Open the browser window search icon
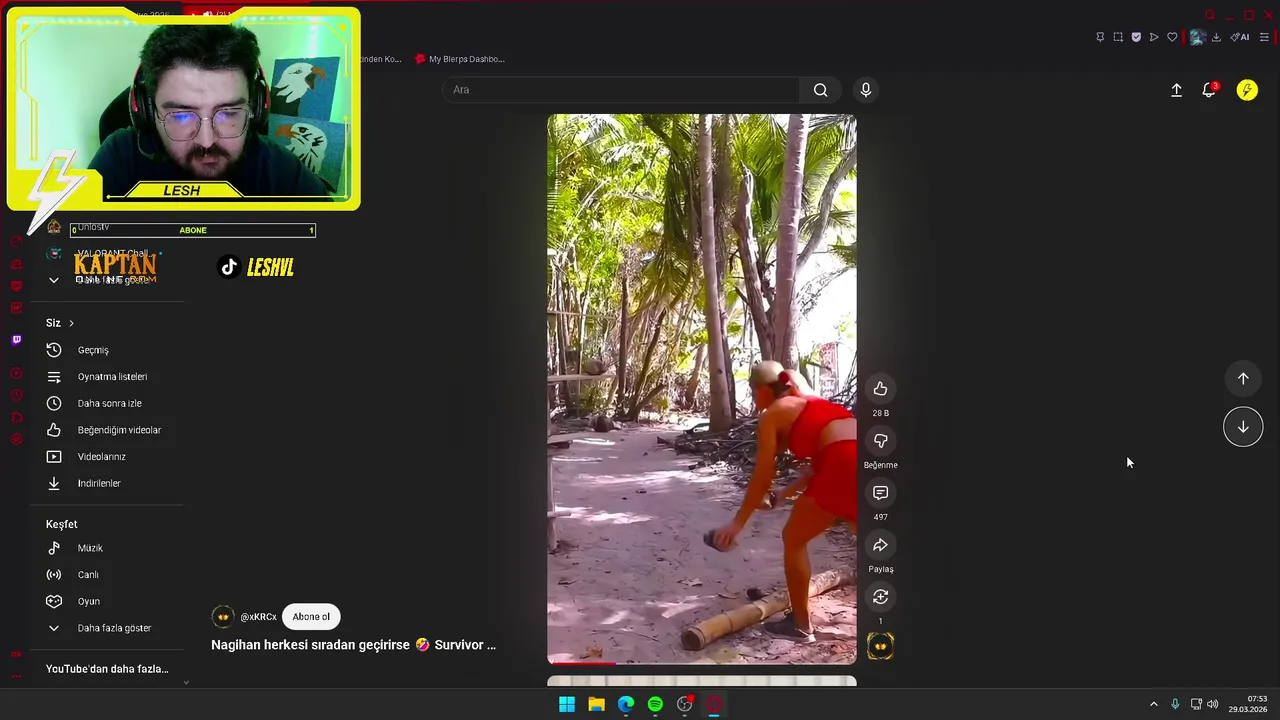The width and height of the screenshot is (1280, 720). (1210, 15)
